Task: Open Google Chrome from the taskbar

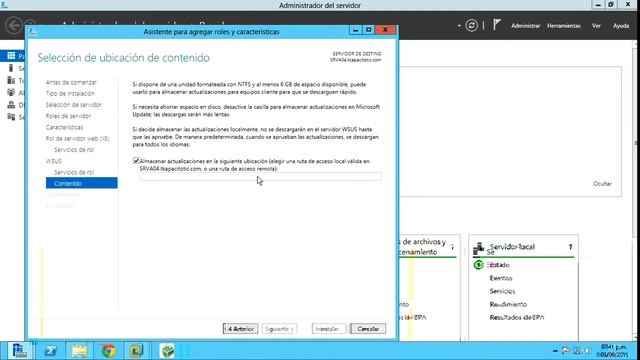Action: point(109,351)
